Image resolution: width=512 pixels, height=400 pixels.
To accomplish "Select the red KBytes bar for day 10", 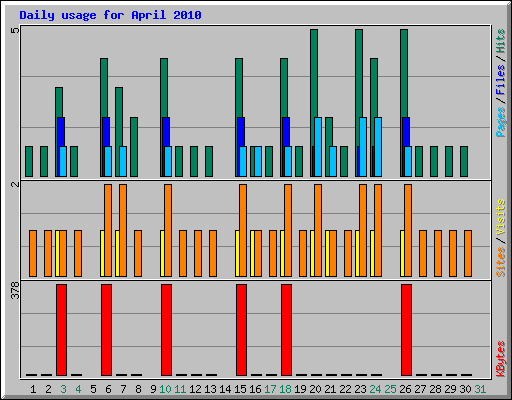I will pos(166,330).
